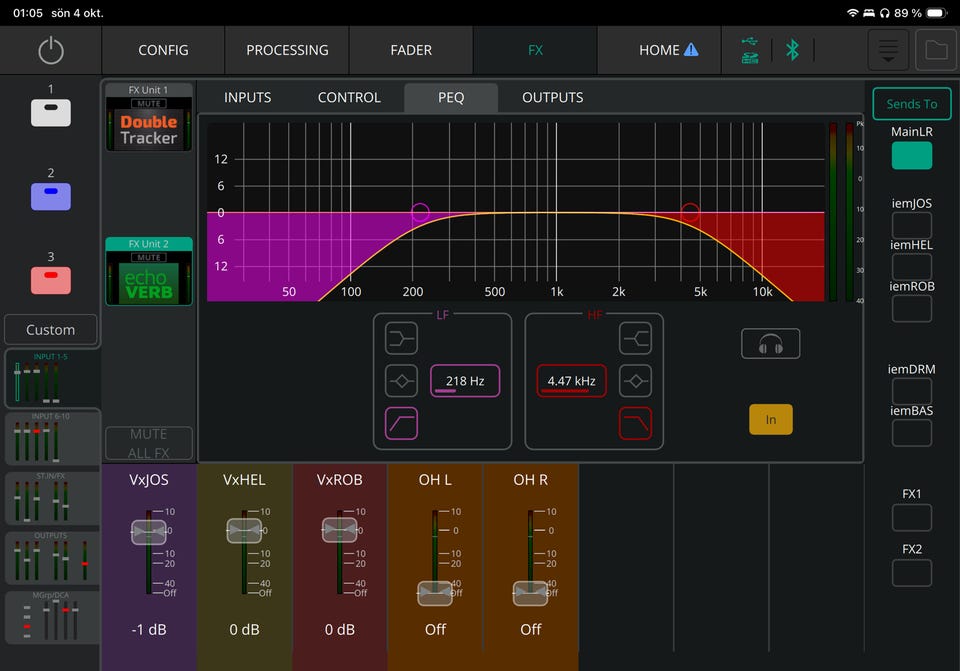Toggle MainLR send
The image size is (960, 671).
(912, 156)
